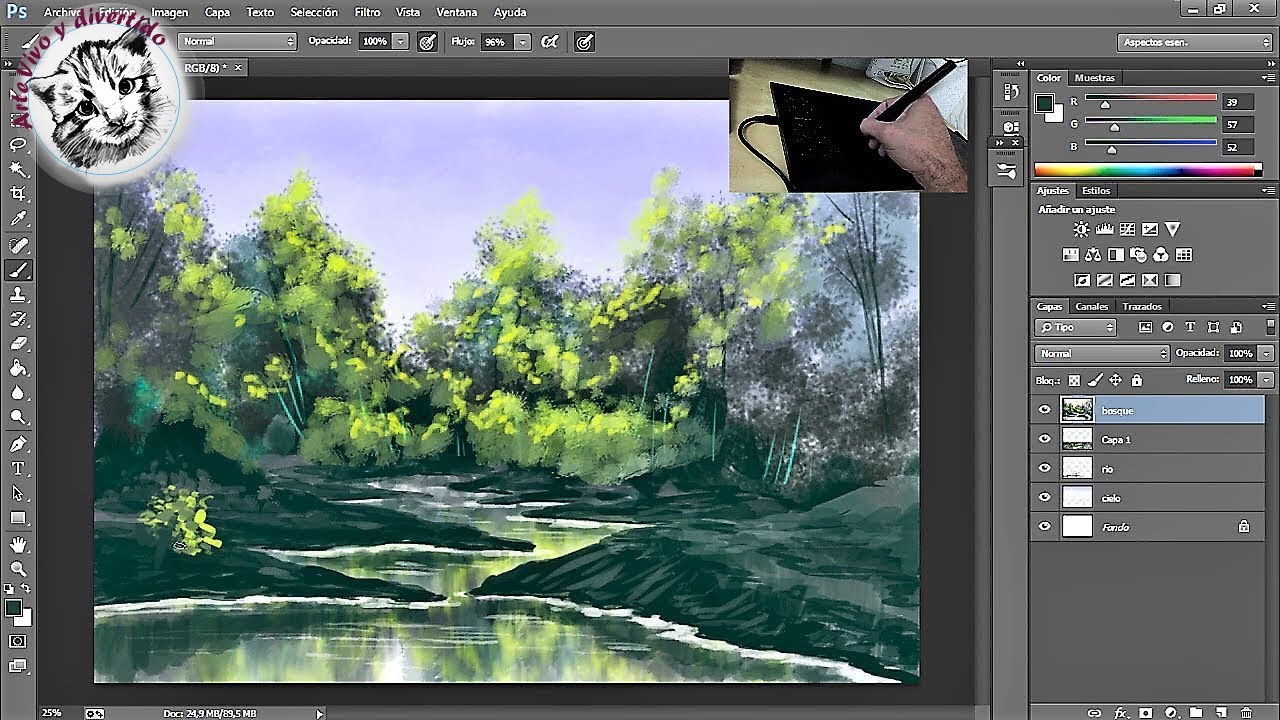
Task: Open layer Opacidad dropdown arrow
Action: coord(1267,353)
